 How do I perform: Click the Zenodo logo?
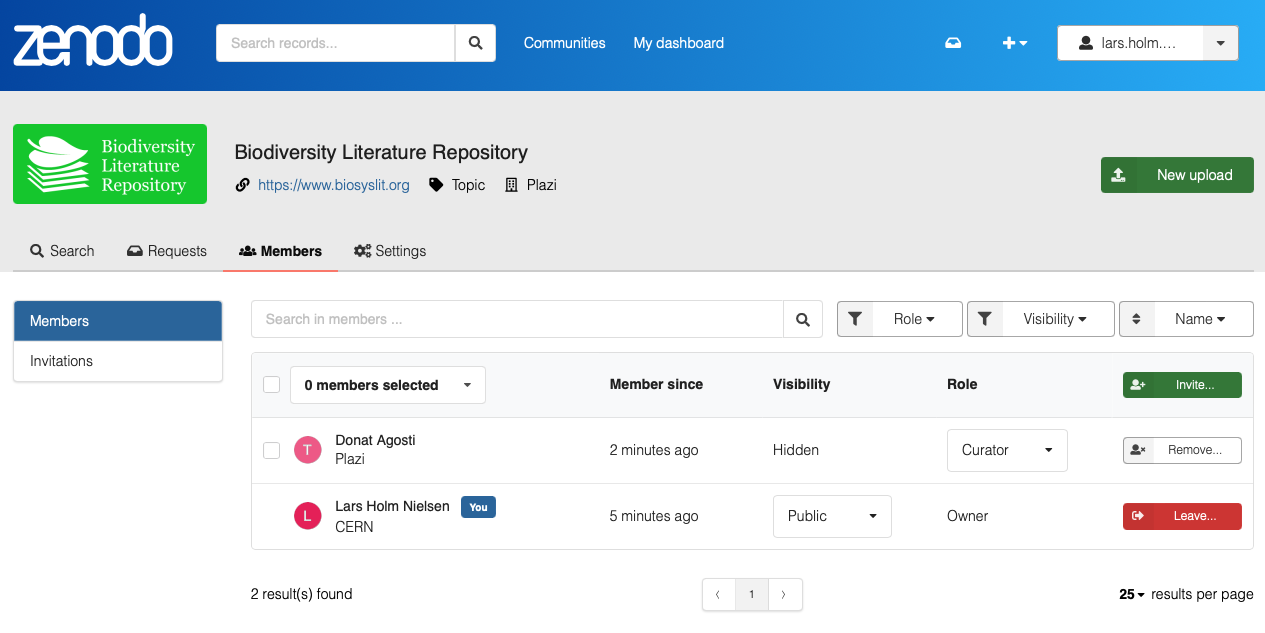[92, 42]
